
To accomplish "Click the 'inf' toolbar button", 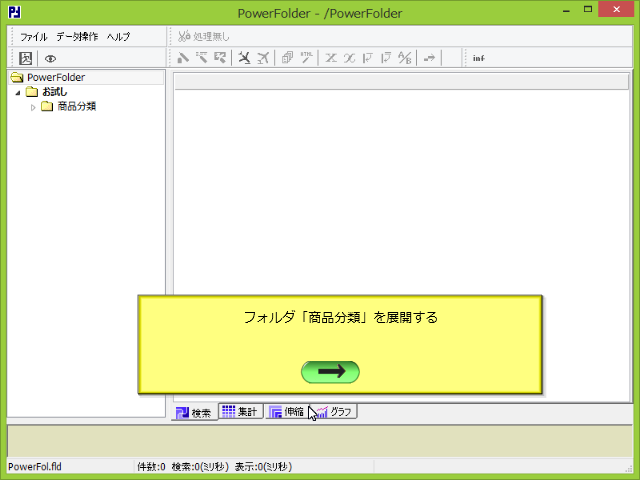I will [x=479, y=58].
